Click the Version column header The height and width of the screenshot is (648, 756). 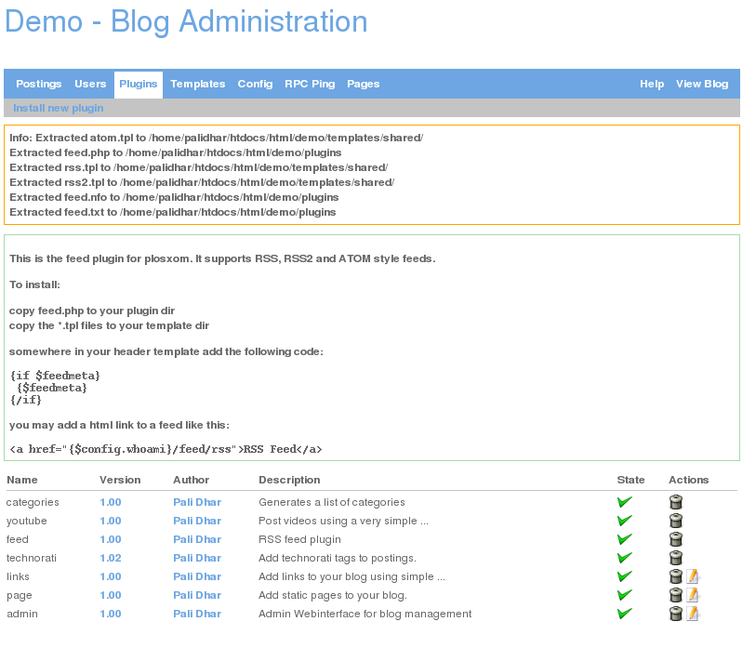(120, 480)
